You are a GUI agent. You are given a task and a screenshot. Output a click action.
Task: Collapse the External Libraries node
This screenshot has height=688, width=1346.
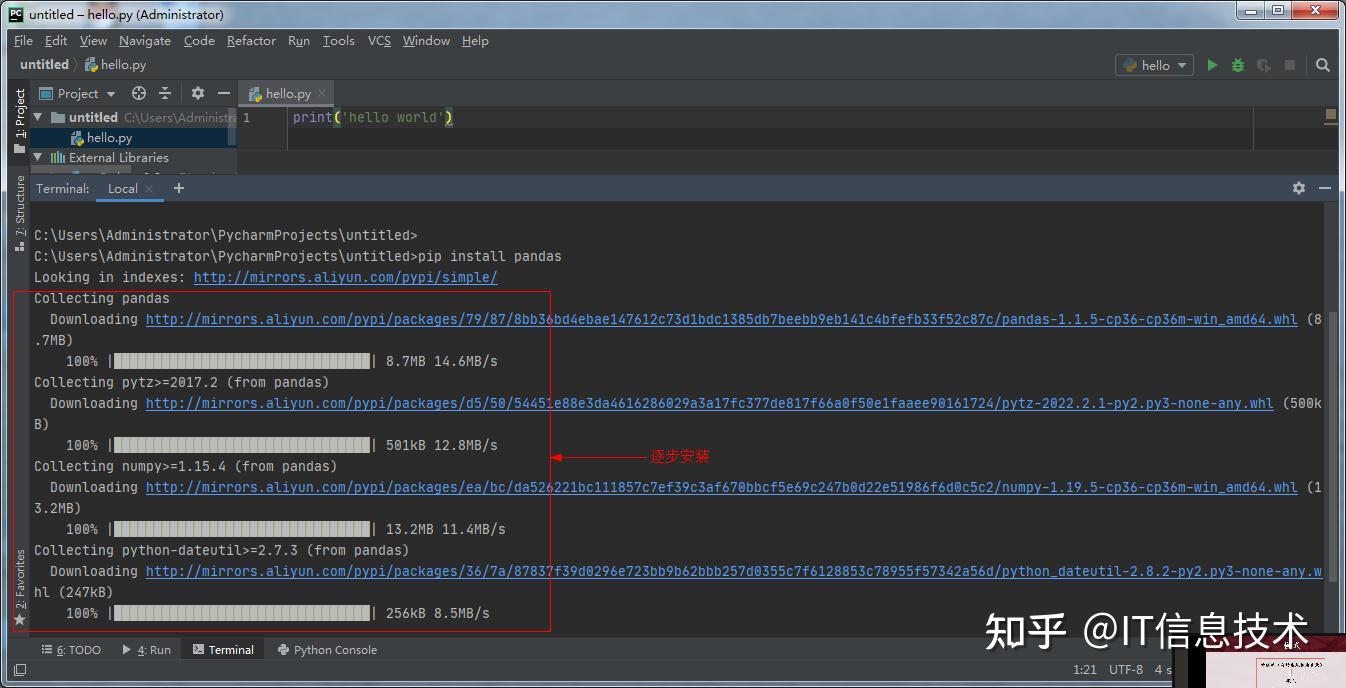37,157
